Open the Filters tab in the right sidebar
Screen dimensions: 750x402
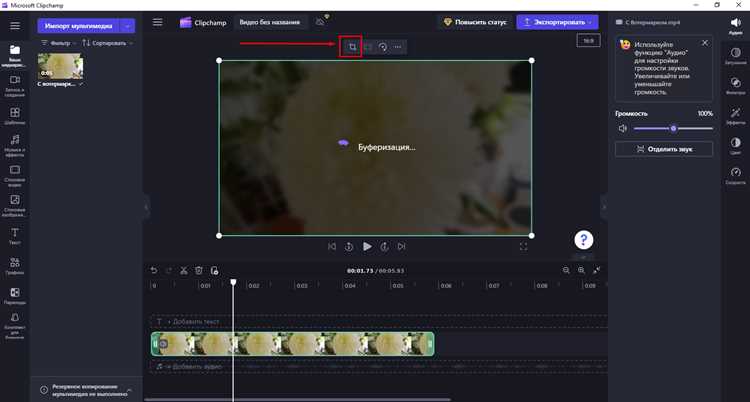[736, 85]
